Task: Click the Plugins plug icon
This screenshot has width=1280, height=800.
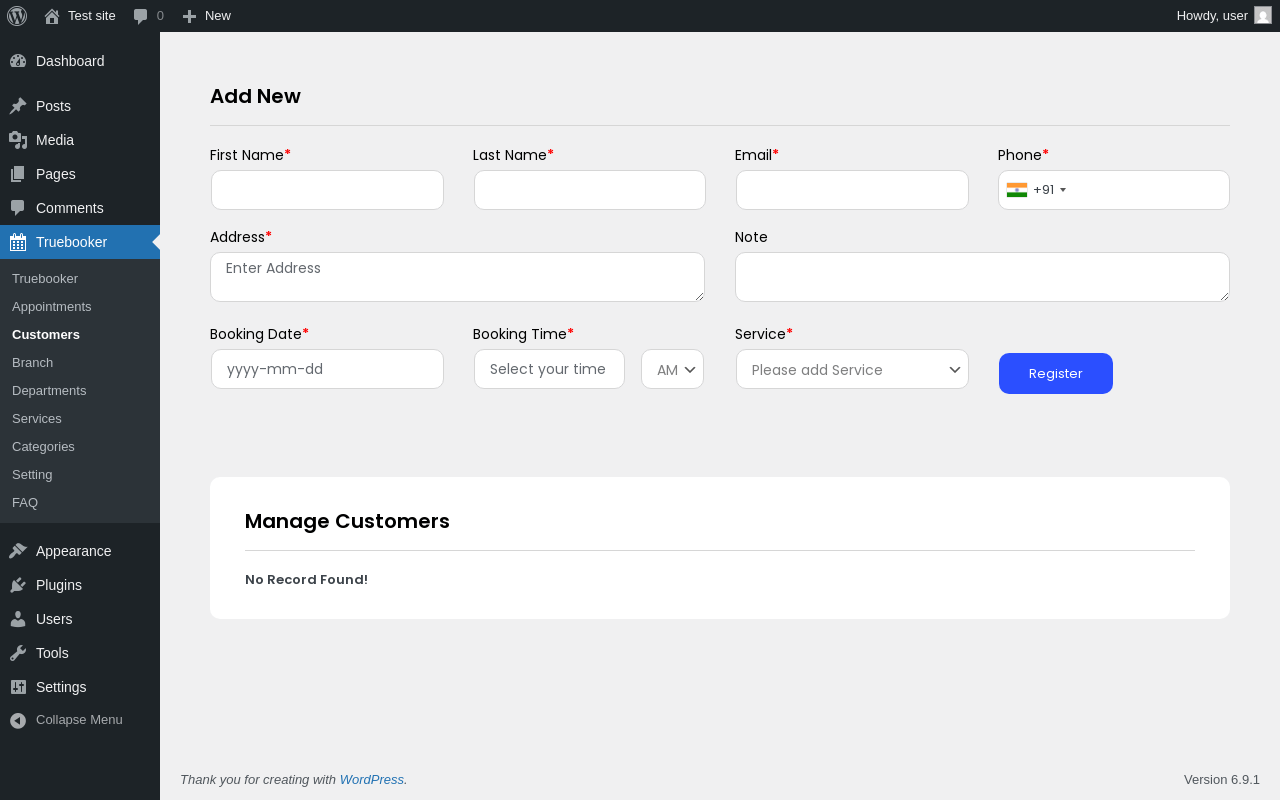Action: pos(18,585)
